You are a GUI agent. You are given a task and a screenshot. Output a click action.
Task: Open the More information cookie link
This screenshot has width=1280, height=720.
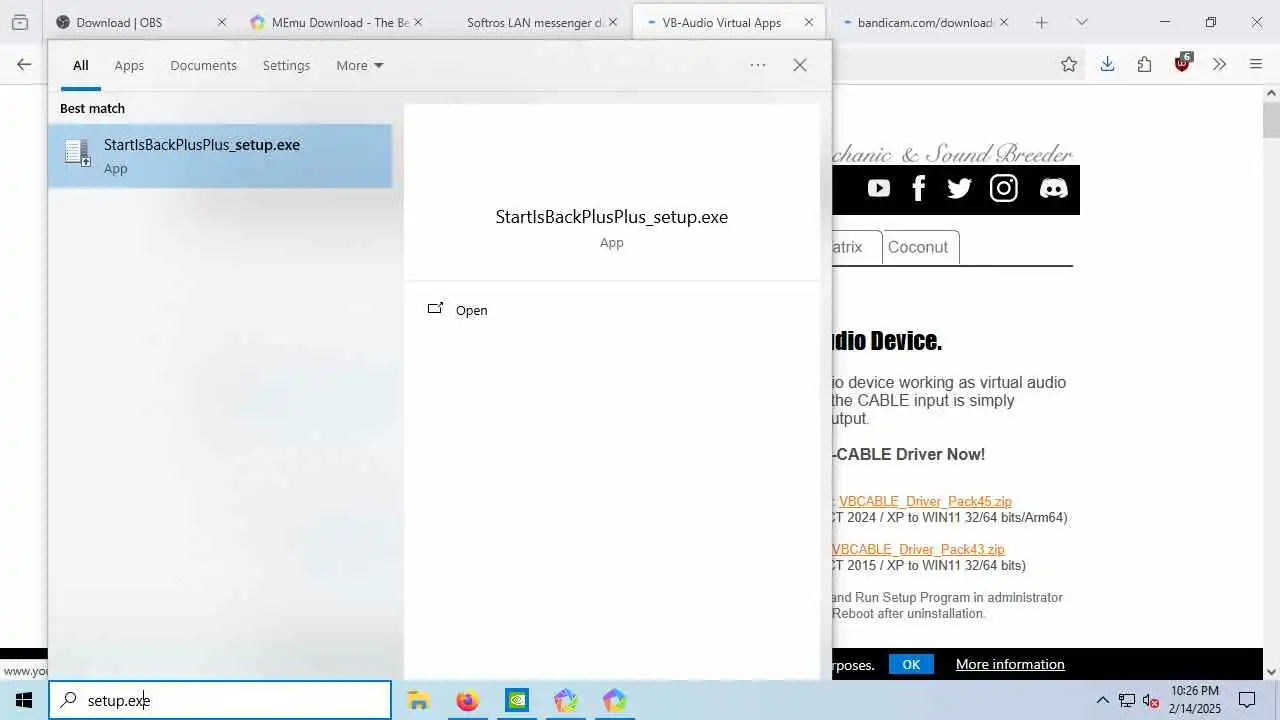1010,664
